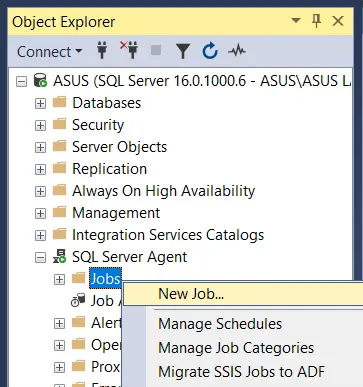Expand the Replication node
Viewport: 363px width, 387px height.
(40, 169)
